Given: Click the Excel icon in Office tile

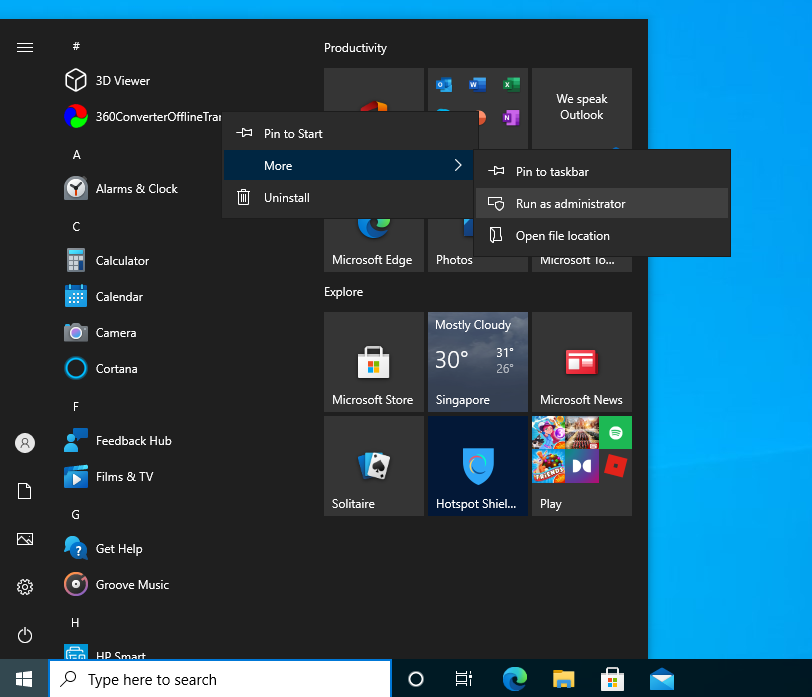Looking at the screenshot, I should click(x=511, y=84).
